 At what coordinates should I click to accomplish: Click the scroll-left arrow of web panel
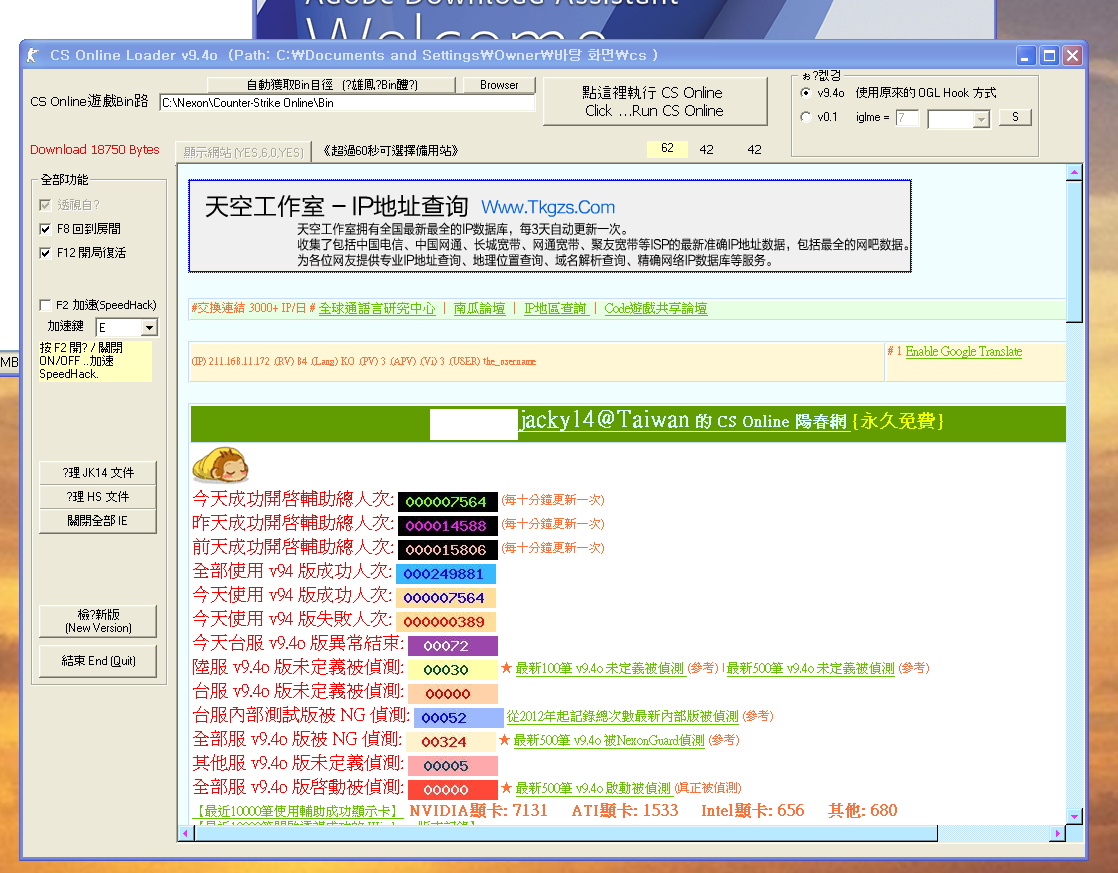pos(185,833)
